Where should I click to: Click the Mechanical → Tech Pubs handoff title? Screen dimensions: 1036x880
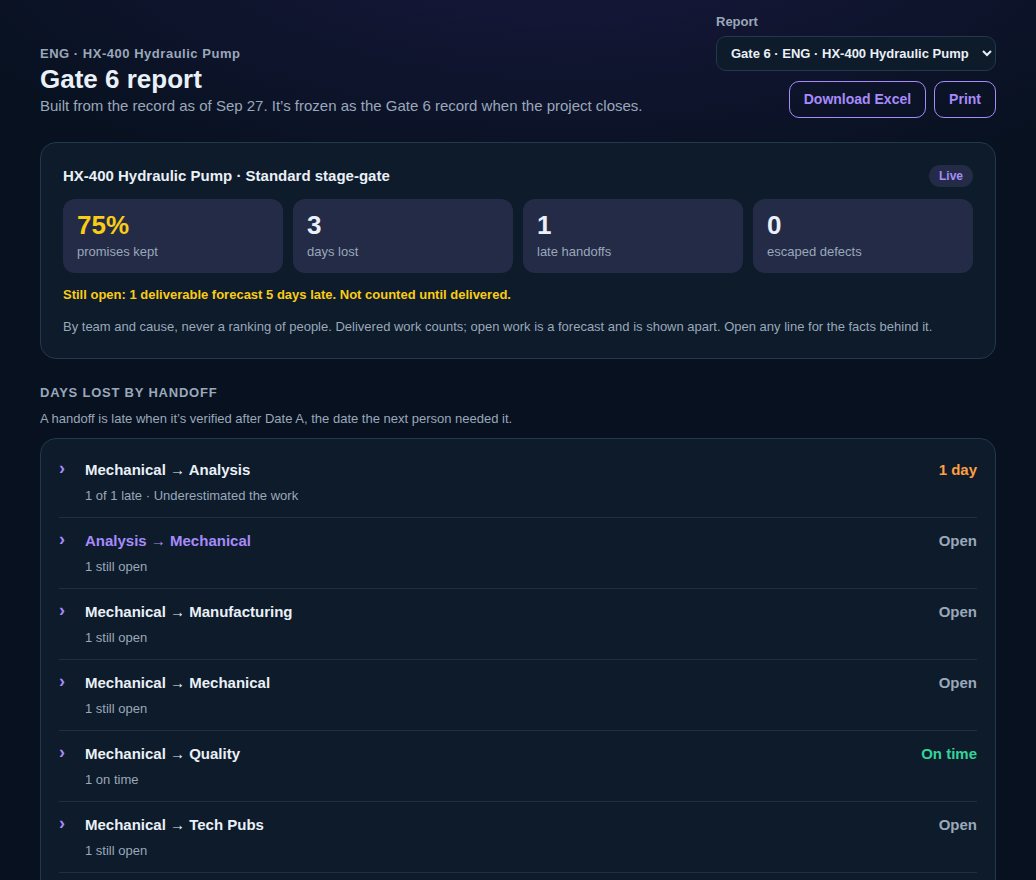coord(174,825)
